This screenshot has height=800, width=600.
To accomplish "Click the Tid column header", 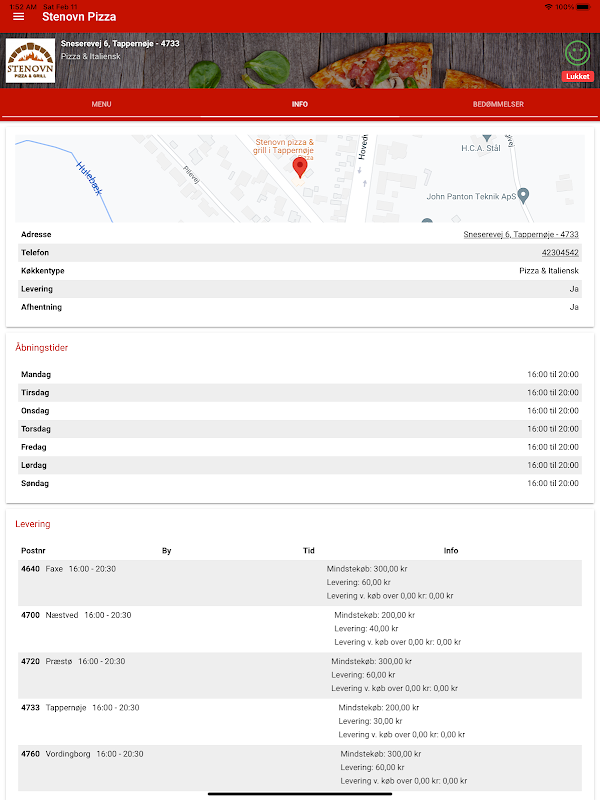I will tap(309, 551).
